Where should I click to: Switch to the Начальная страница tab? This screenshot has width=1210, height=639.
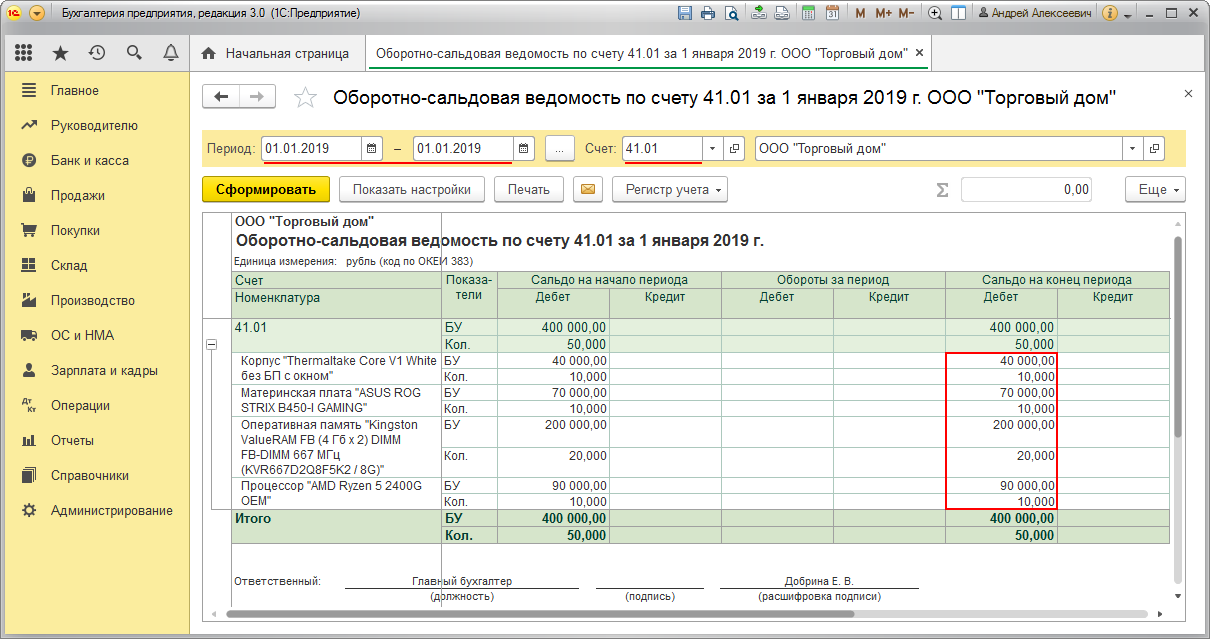coord(277,53)
